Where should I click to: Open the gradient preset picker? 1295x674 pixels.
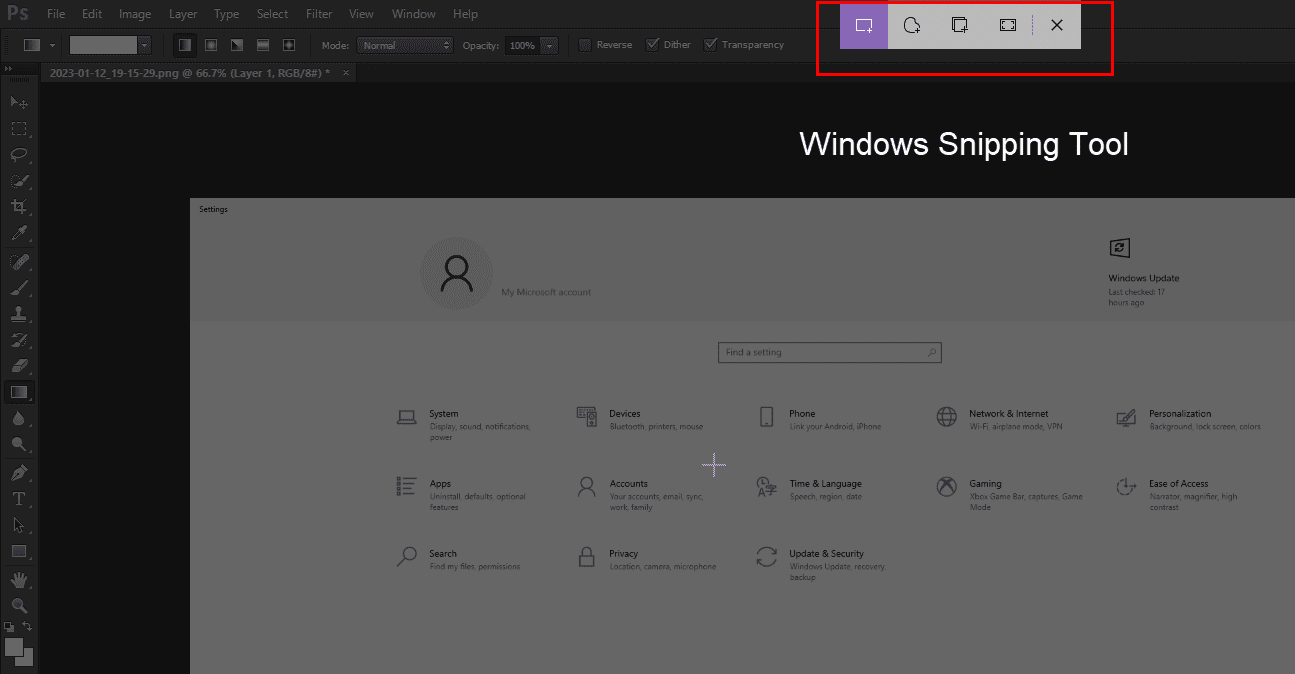144,44
